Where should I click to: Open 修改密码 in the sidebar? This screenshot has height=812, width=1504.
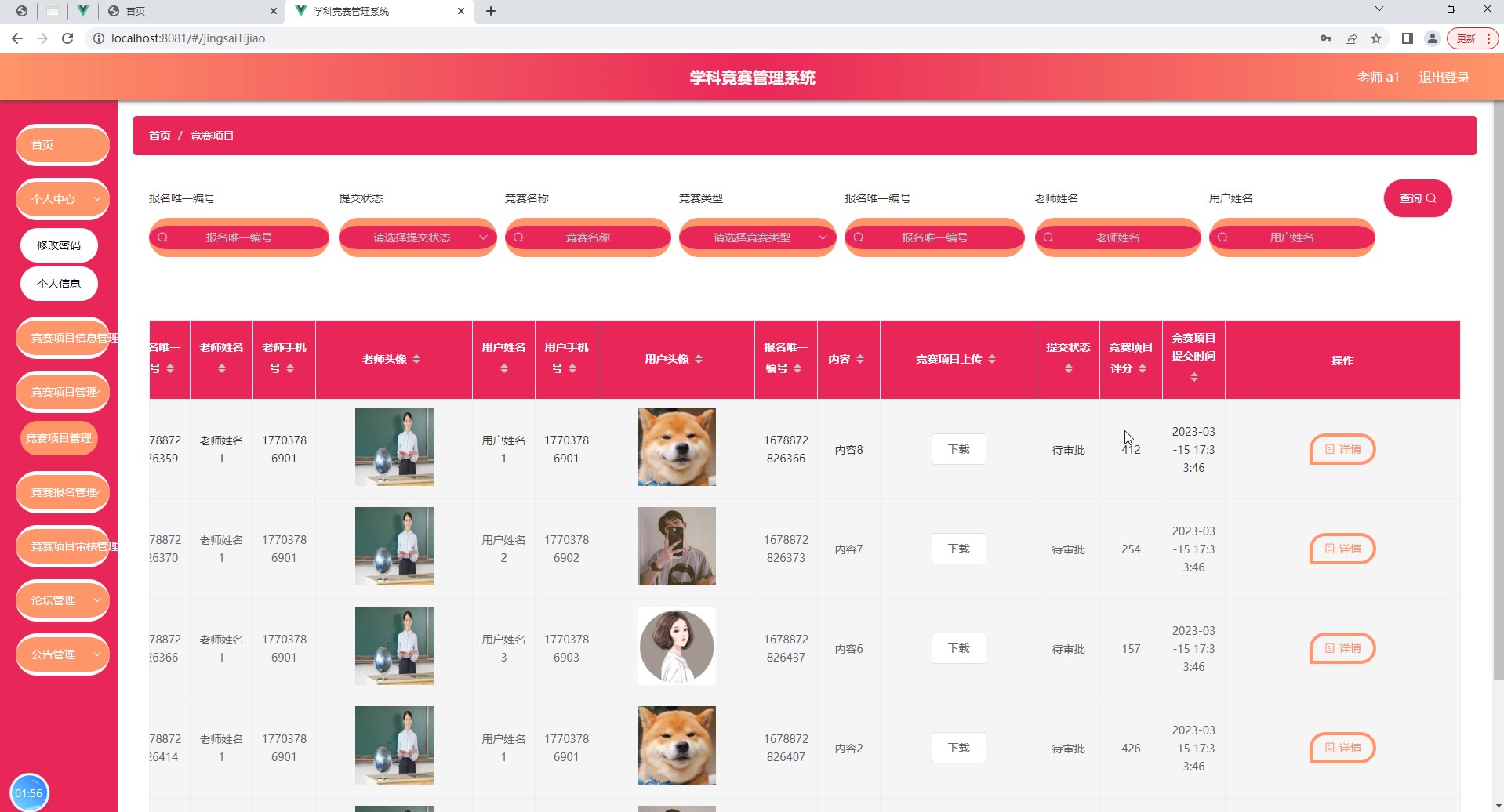pos(59,245)
